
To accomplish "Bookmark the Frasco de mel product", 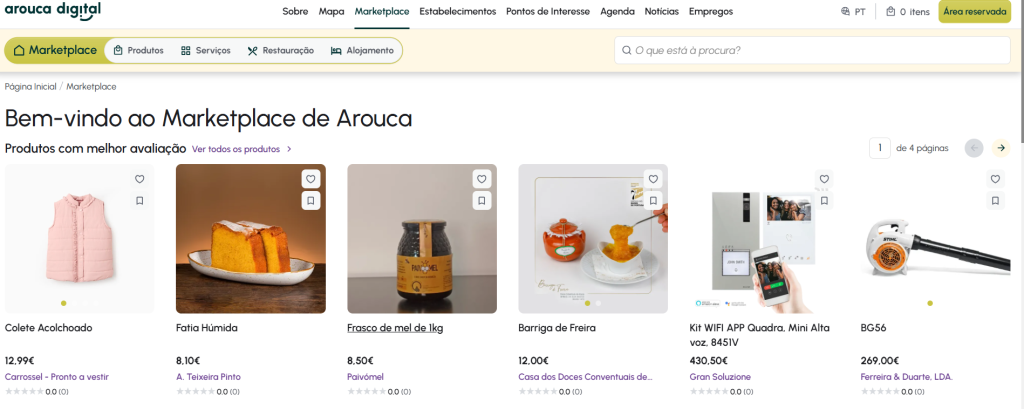I will coord(482,200).
